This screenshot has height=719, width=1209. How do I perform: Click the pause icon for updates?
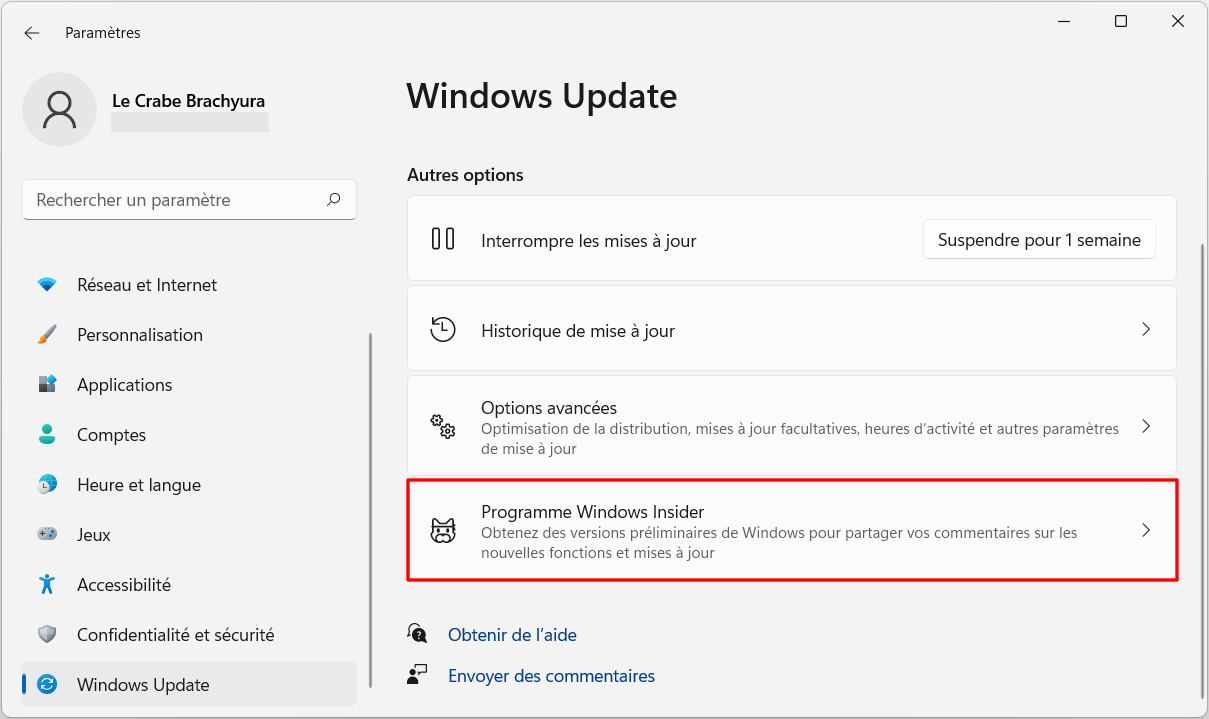pos(443,239)
